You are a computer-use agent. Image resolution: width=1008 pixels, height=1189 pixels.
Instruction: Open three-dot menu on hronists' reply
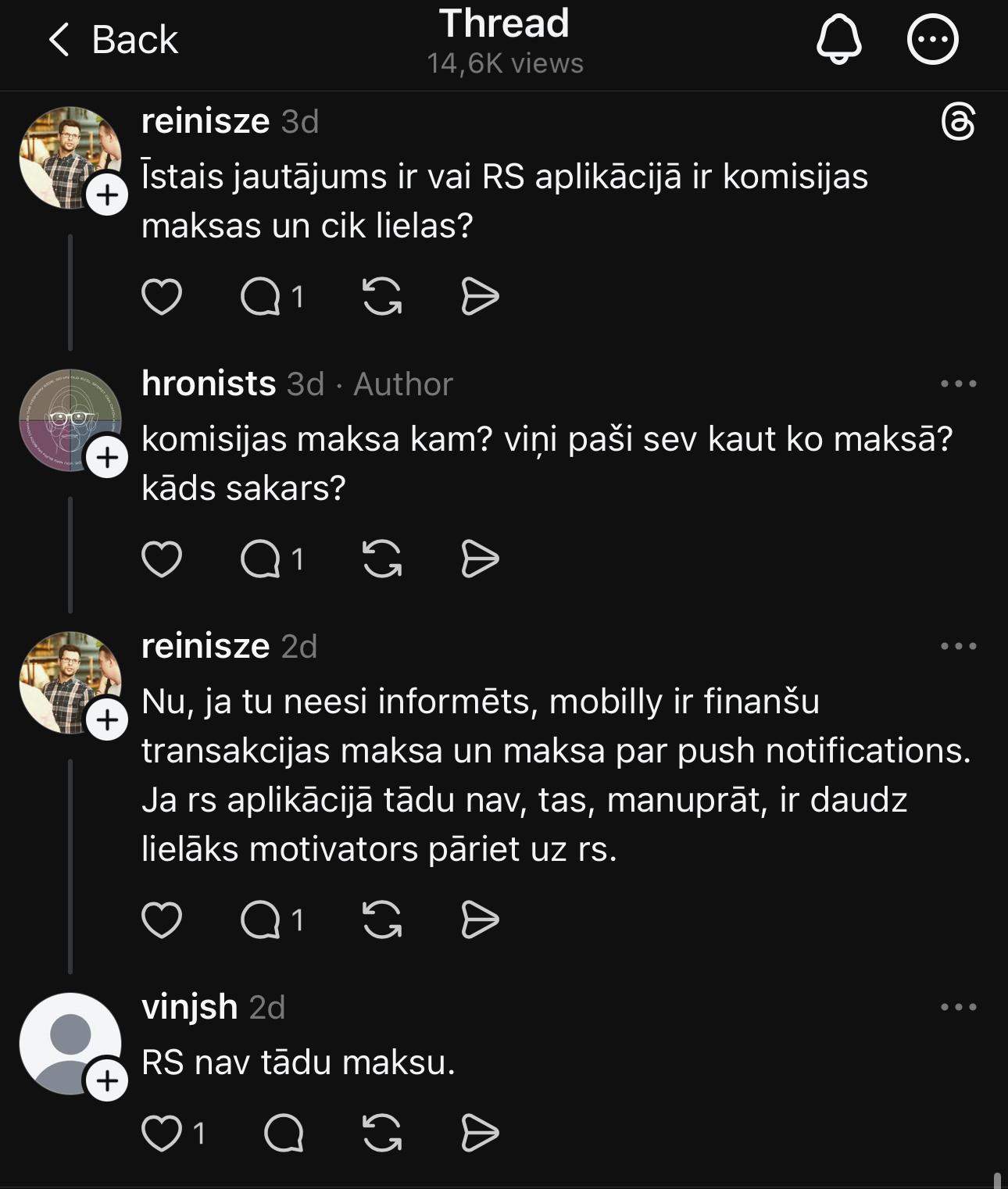coord(958,384)
